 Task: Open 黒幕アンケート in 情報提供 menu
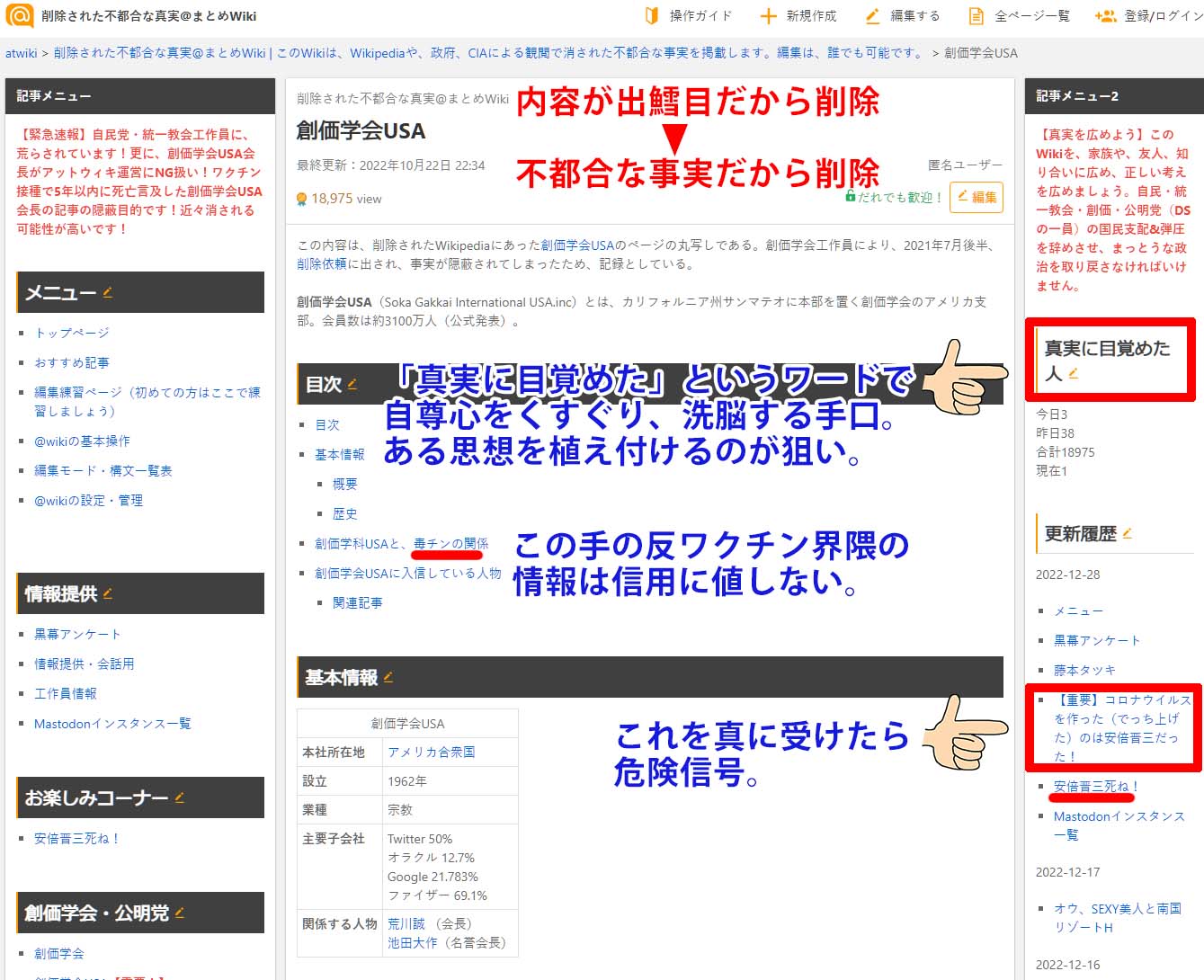[77, 634]
